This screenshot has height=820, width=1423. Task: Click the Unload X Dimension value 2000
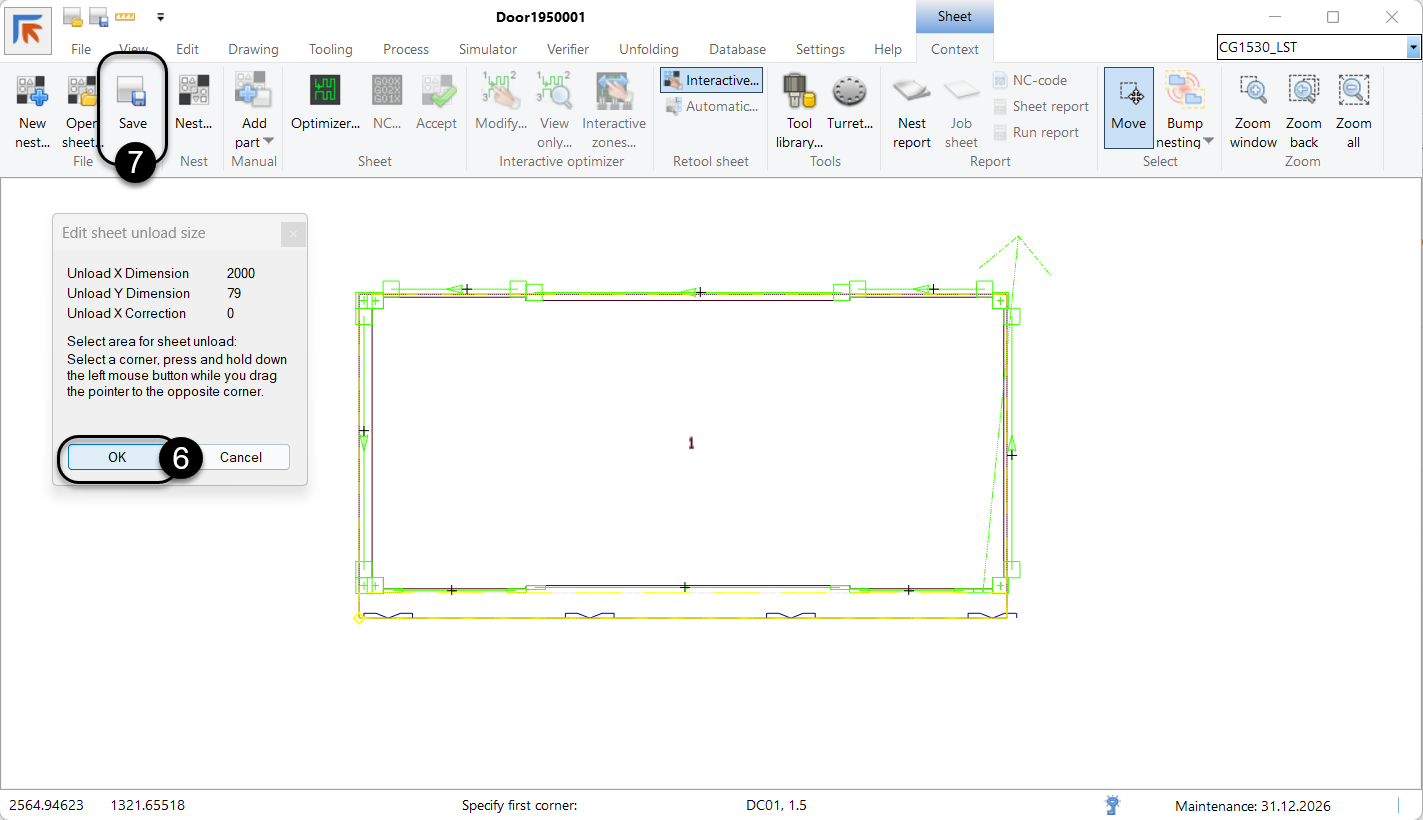click(x=241, y=273)
